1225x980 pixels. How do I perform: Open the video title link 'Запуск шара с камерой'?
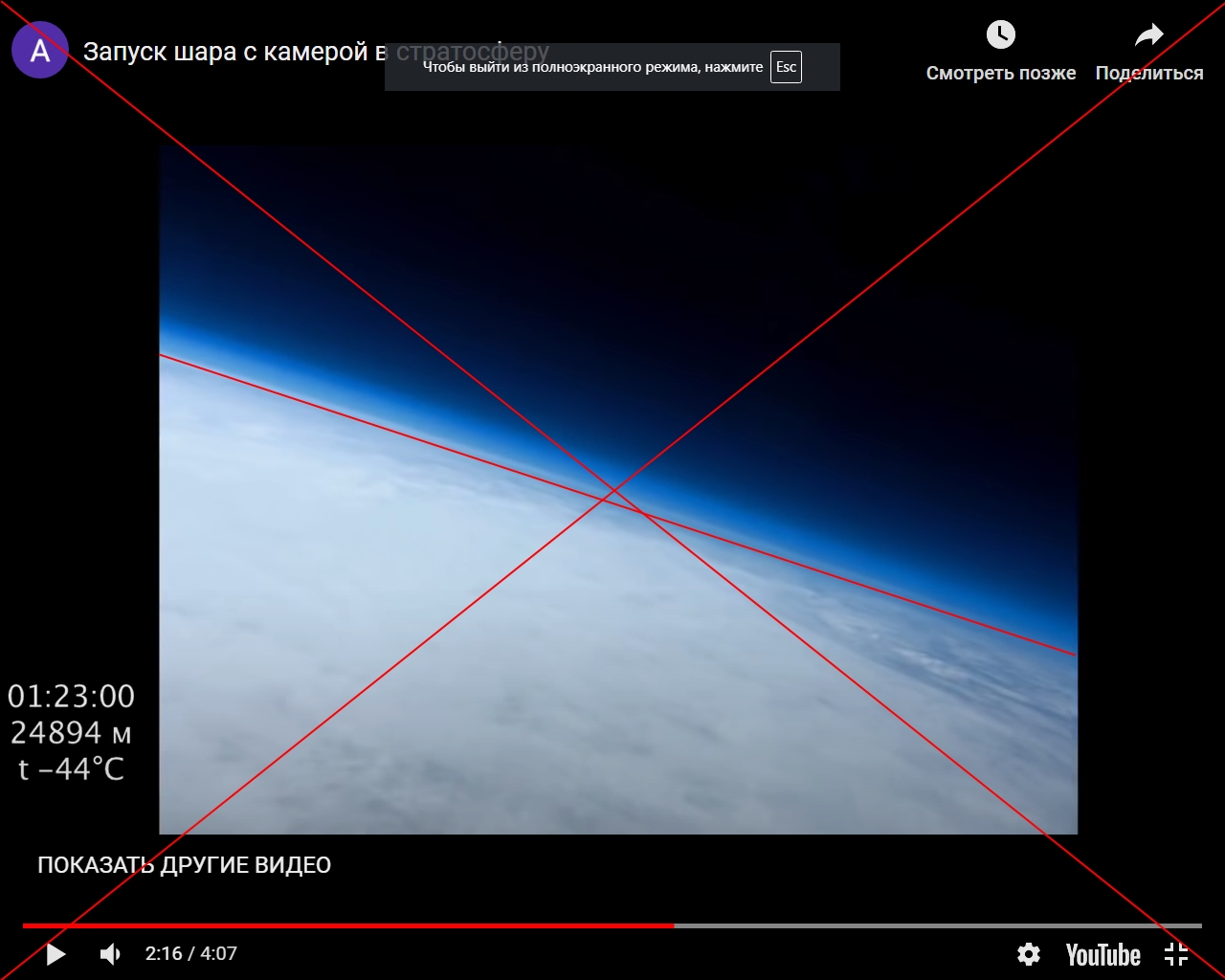317,52
